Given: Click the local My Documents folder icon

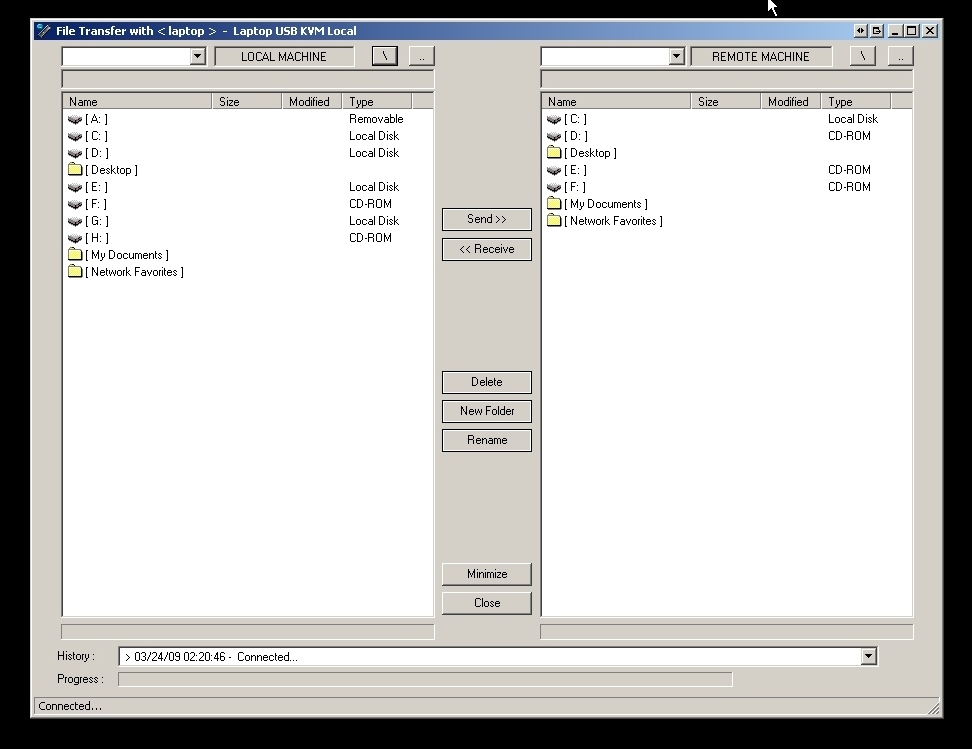Looking at the screenshot, I should coord(75,254).
